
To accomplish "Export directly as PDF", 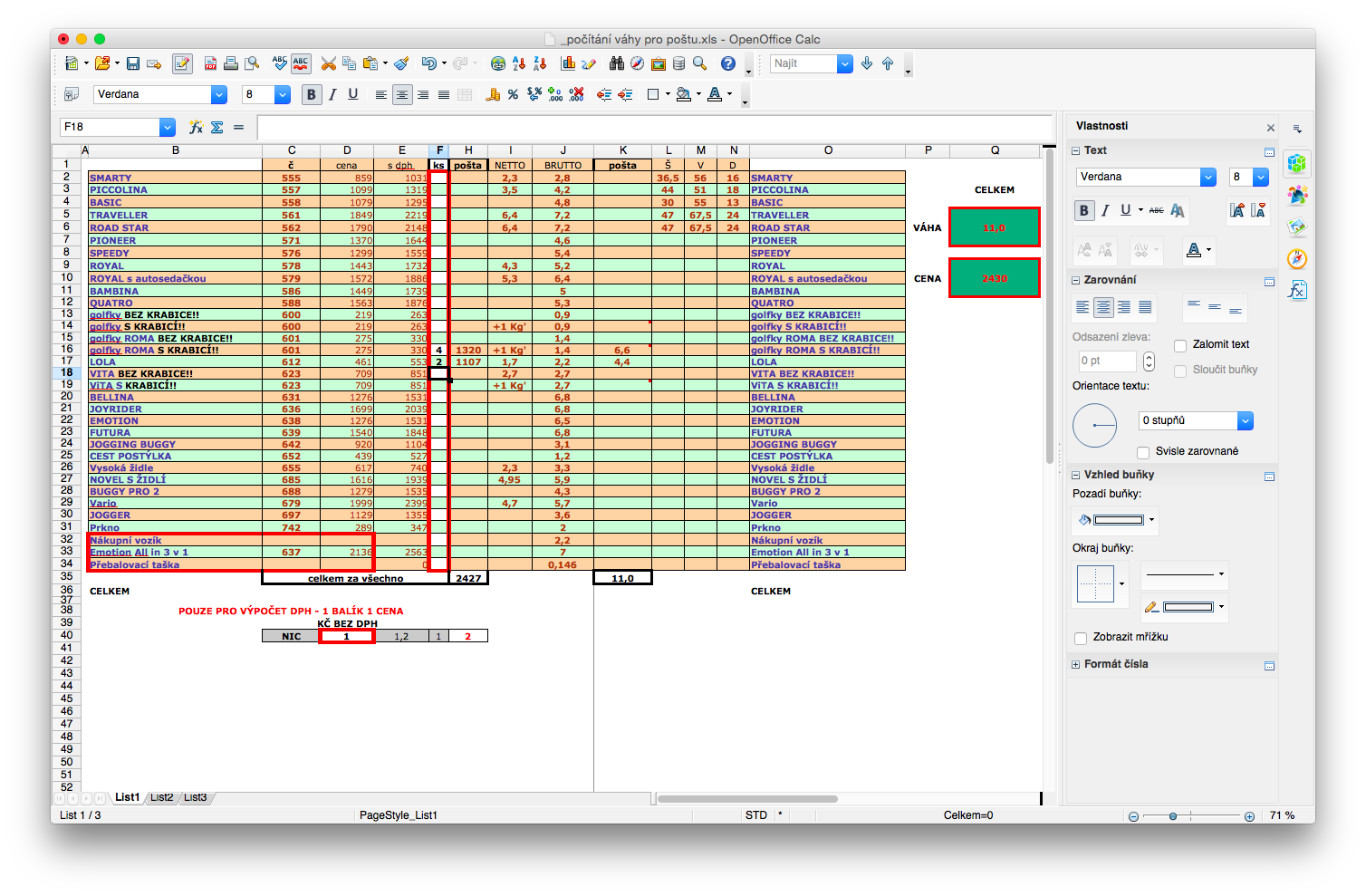I will 210,63.
